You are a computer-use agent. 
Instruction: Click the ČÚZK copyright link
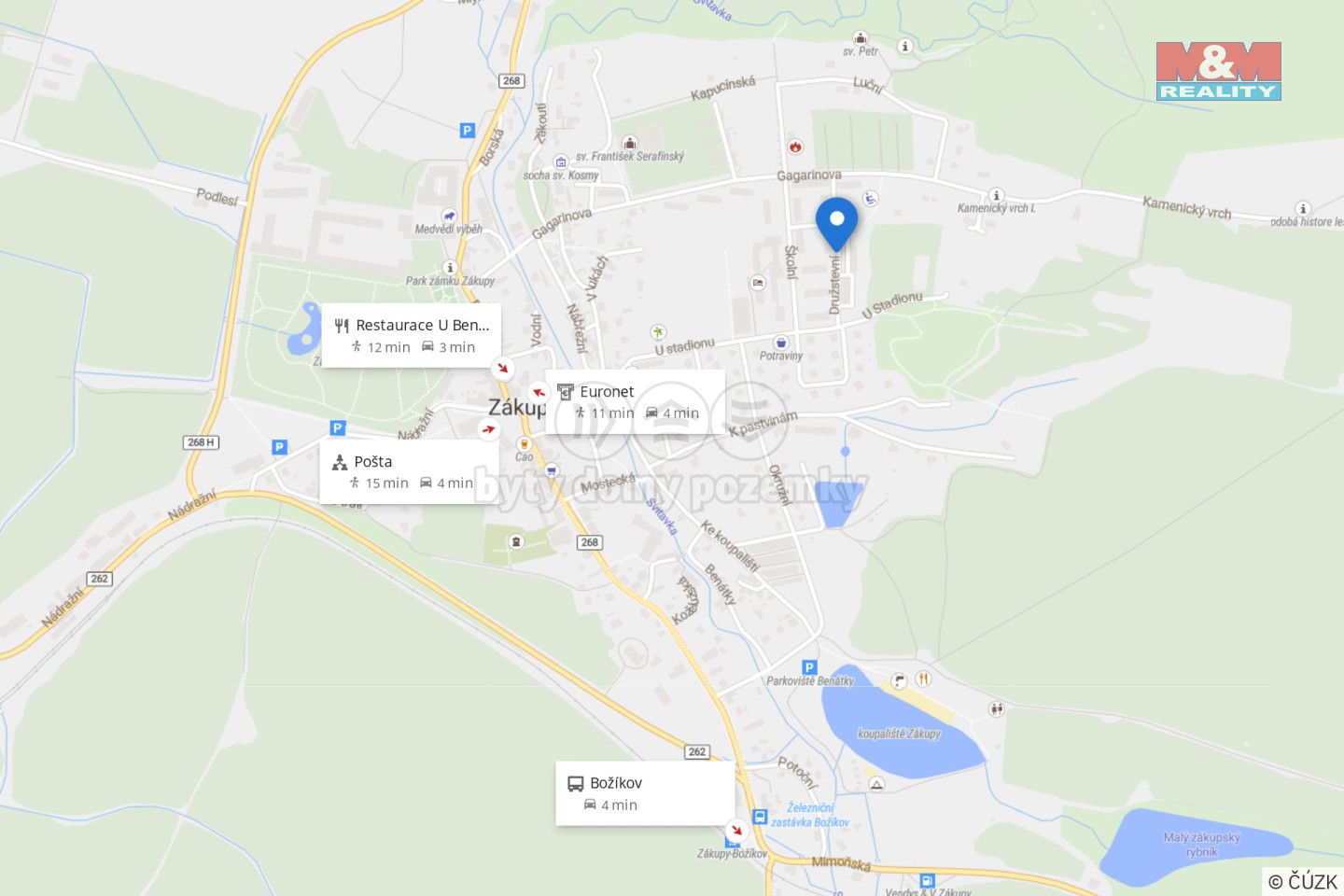click(1303, 881)
